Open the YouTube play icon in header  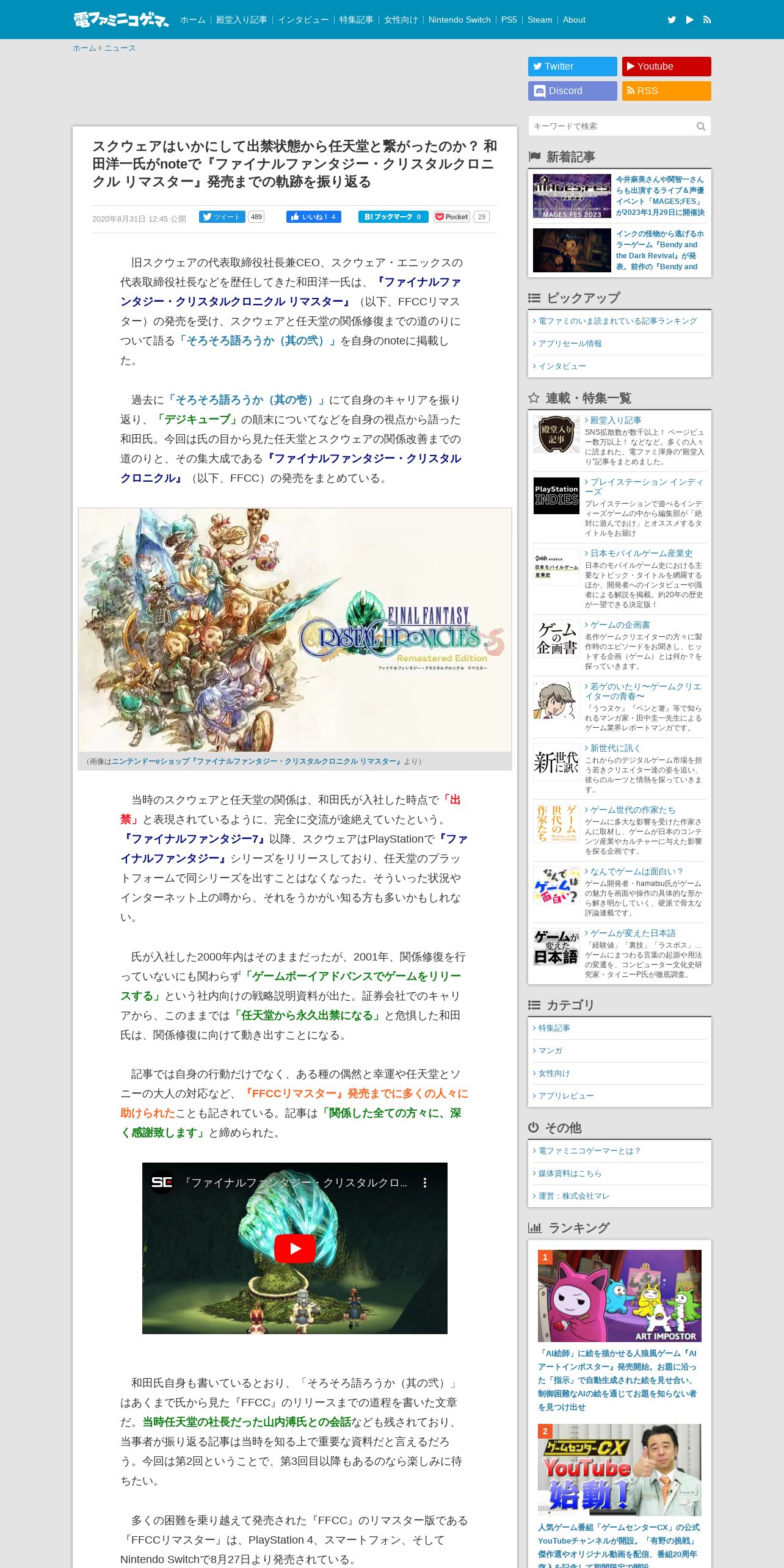pos(689,20)
